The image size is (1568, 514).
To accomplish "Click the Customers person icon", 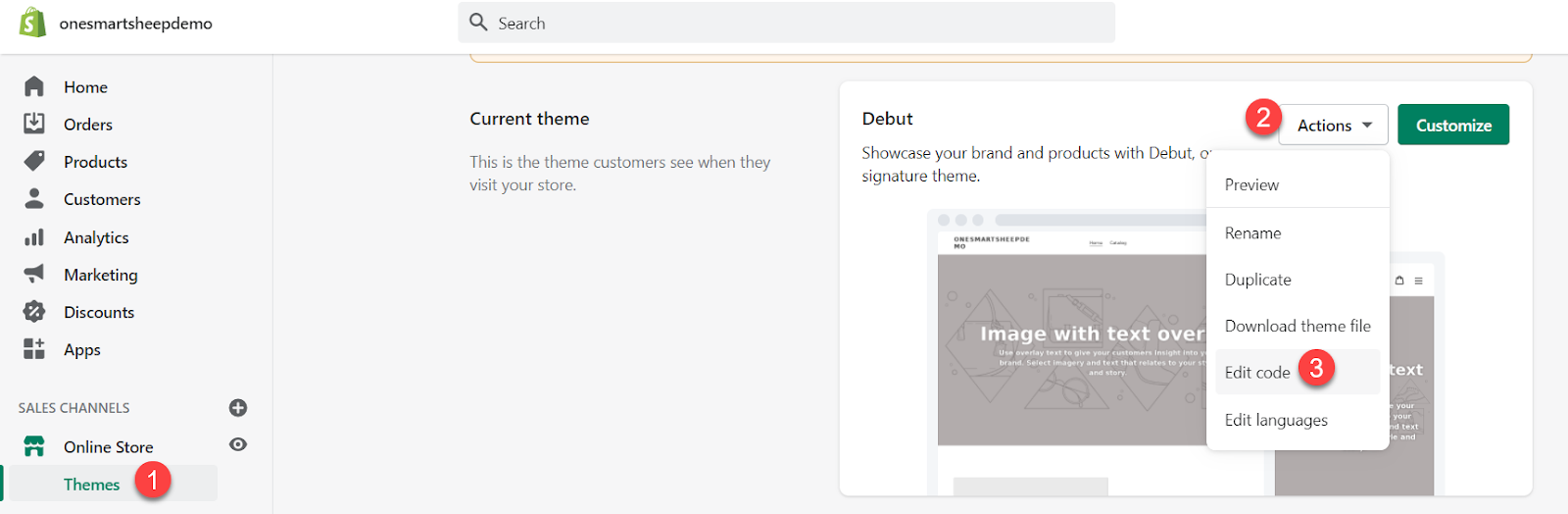I will point(34,198).
